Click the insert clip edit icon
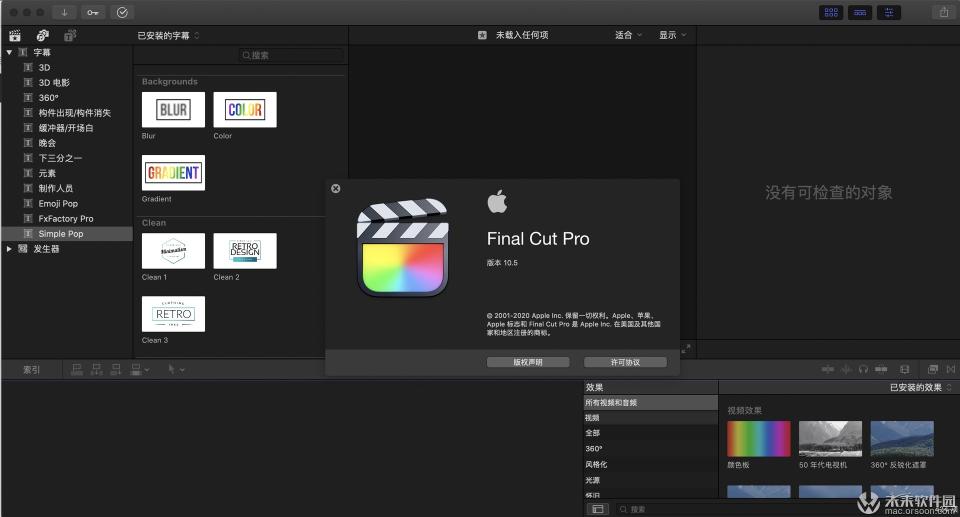960x517 pixels. coord(97,369)
